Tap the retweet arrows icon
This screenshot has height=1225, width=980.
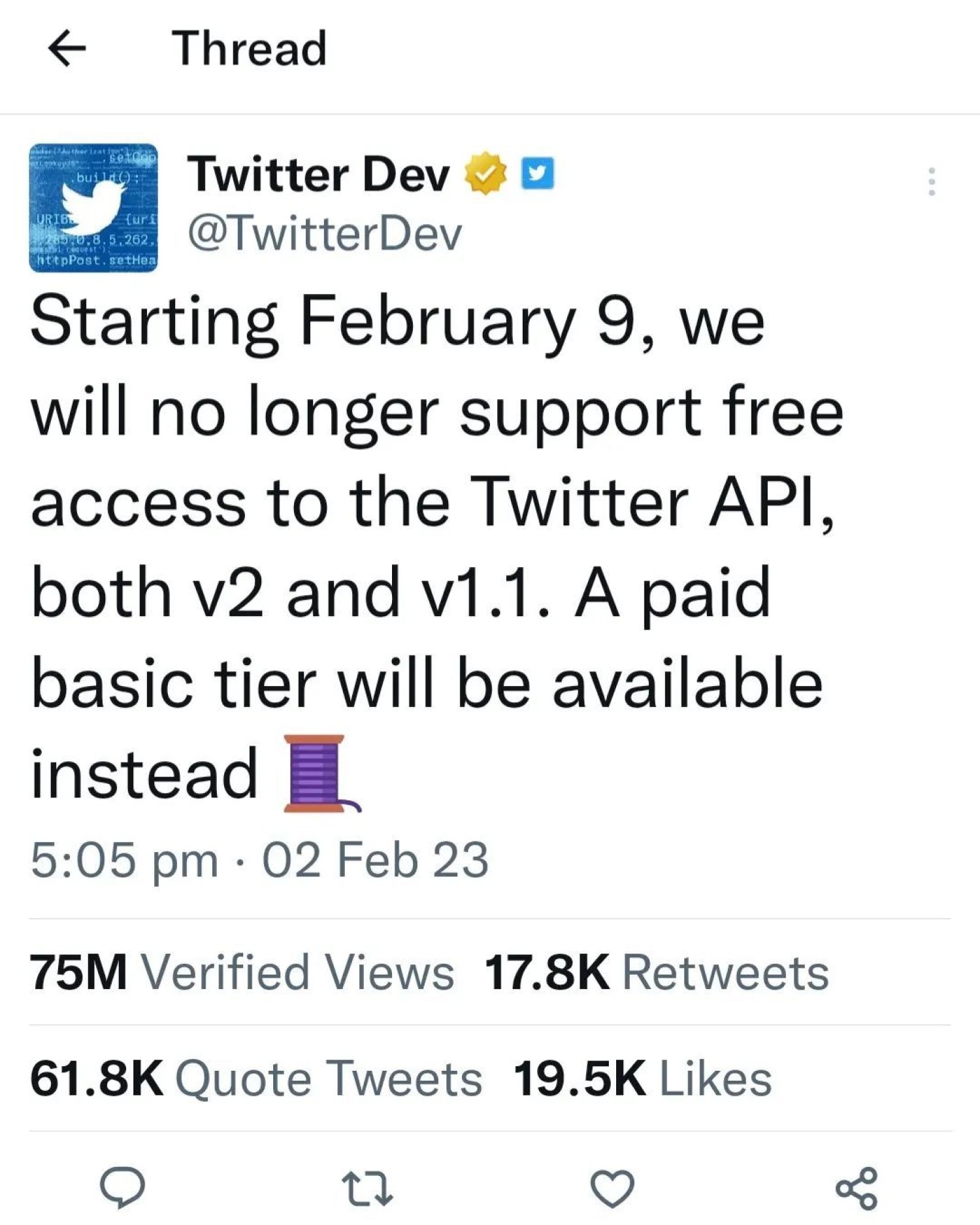(x=367, y=1188)
